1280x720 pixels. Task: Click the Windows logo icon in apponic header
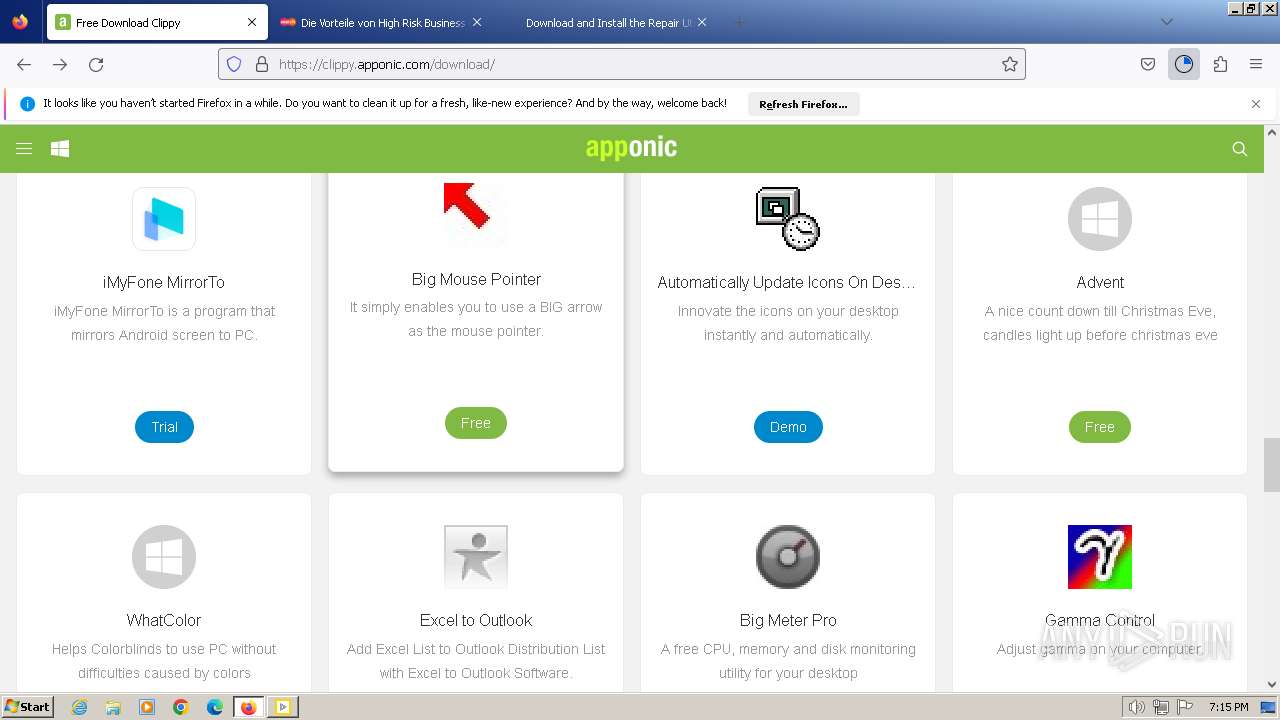click(x=60, y=148)
